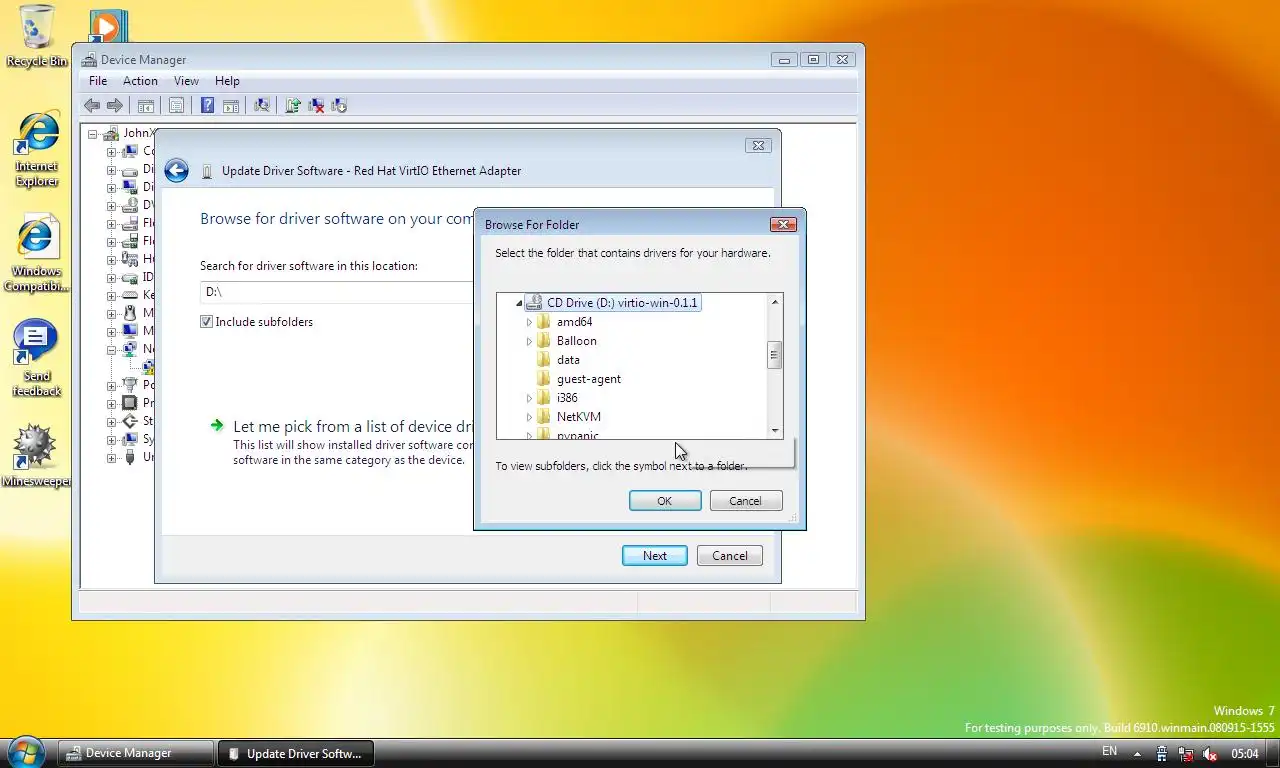The height and width of the screenshot is (768, 1280).
Task: Click the Scan for hardware changes toolbar icon
Action: (262, 105)
